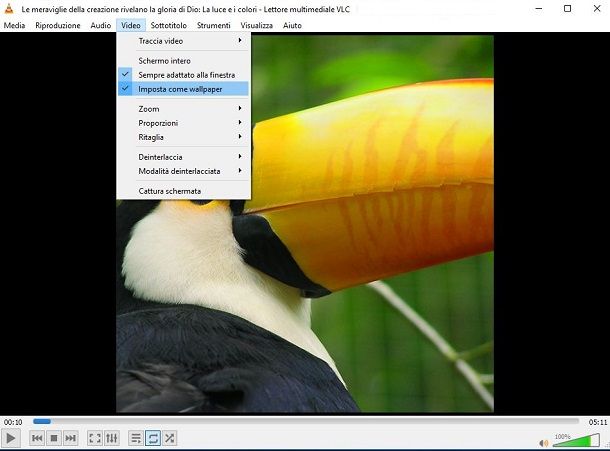Toggle loop/repeat mode button
The width and height of the screenshot is (610, 451).
pos(153,438)
